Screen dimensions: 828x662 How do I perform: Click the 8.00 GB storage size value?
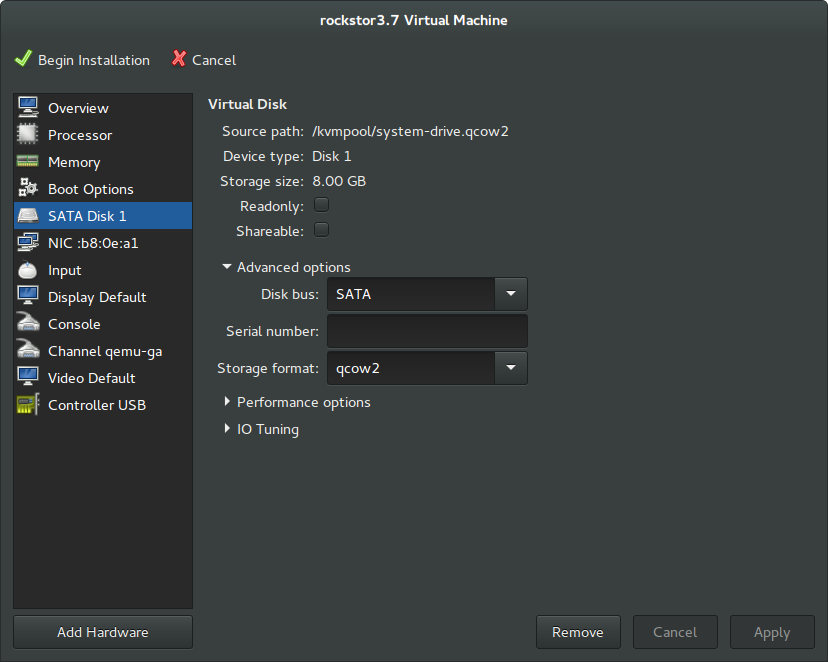tap(339, 181)
